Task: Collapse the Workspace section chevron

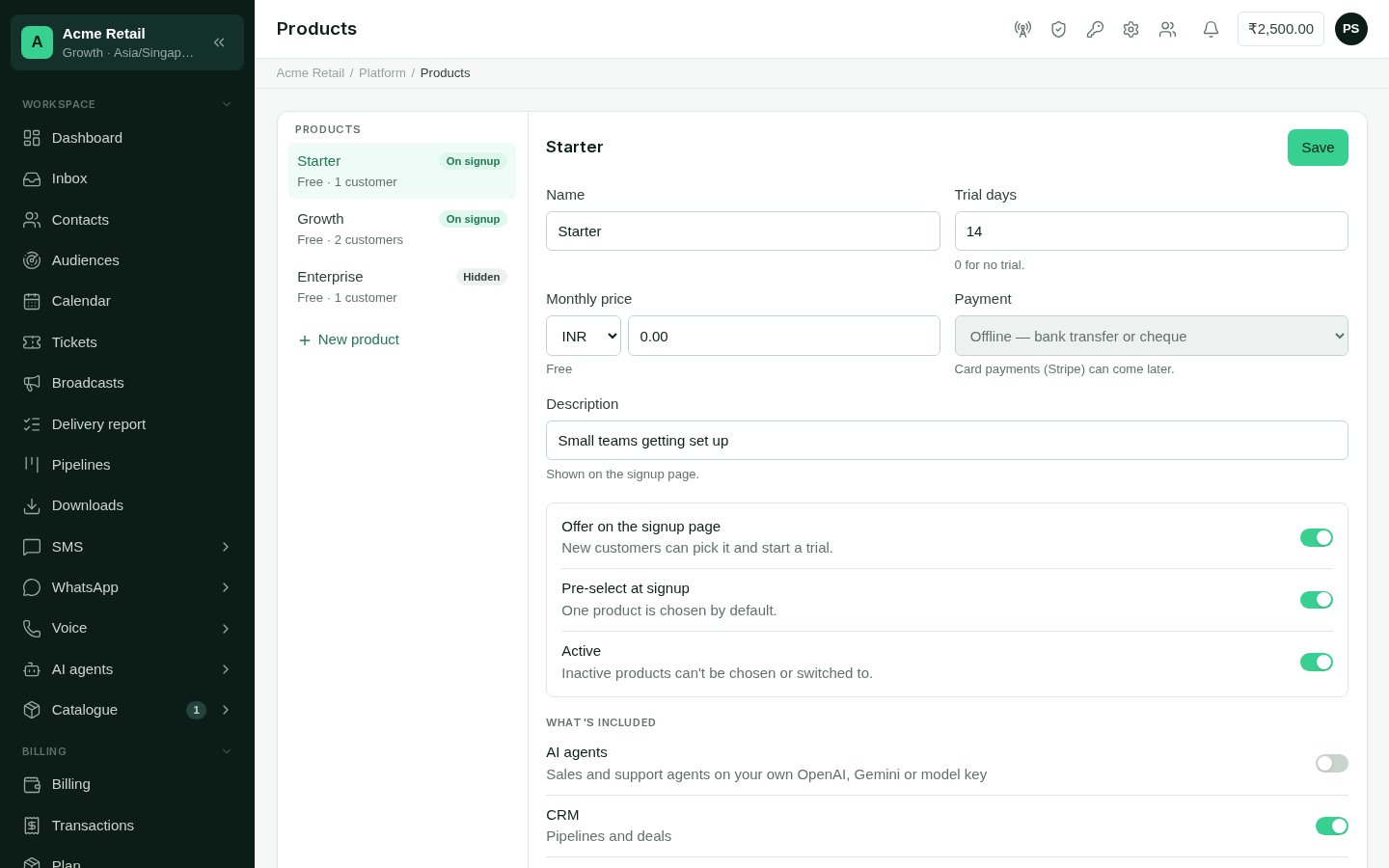Action: [x=227, y=104]
